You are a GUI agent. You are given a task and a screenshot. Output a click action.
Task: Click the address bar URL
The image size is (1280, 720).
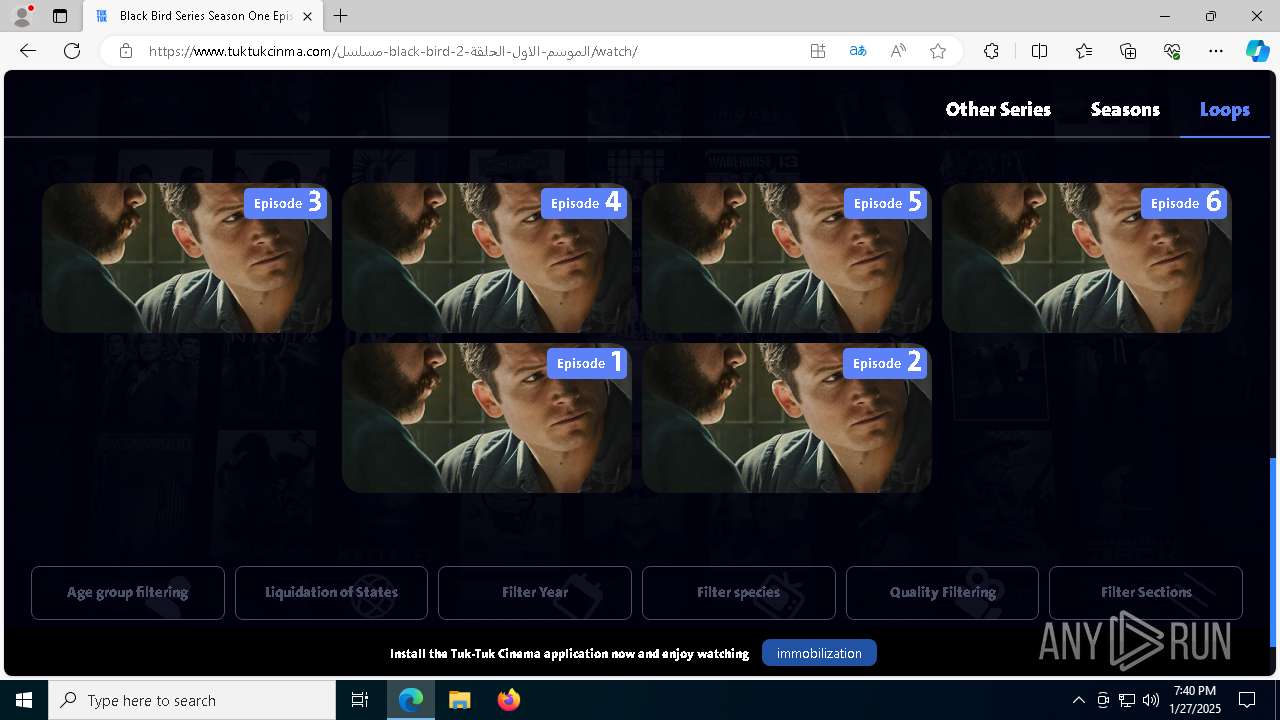[393, 51]
